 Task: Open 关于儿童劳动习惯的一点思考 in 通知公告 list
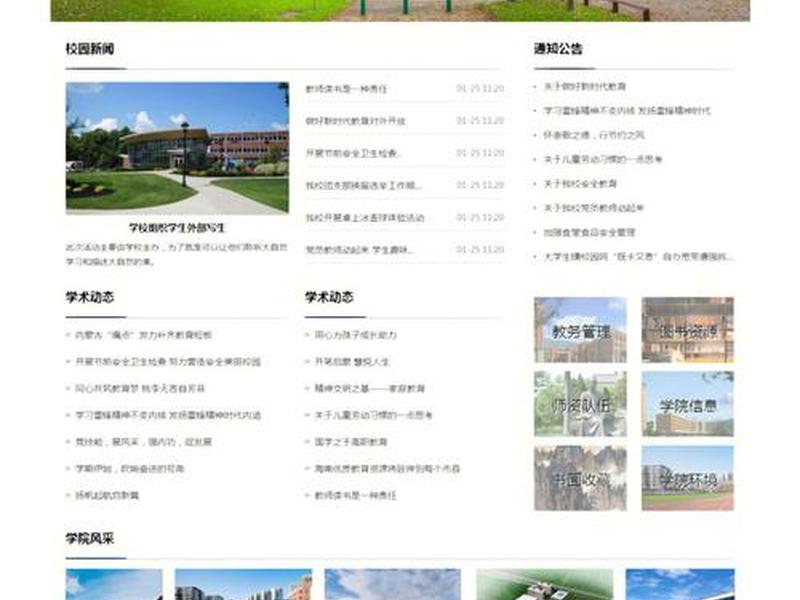click(x=603, y=160)
